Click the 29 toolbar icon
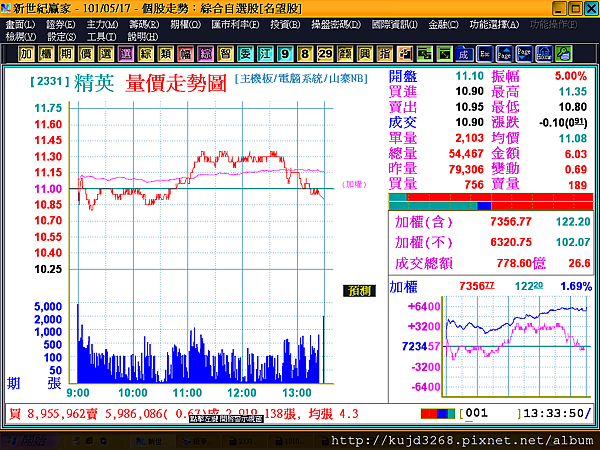The width and height of the screenshot is (600, 450). coord(325,54)
